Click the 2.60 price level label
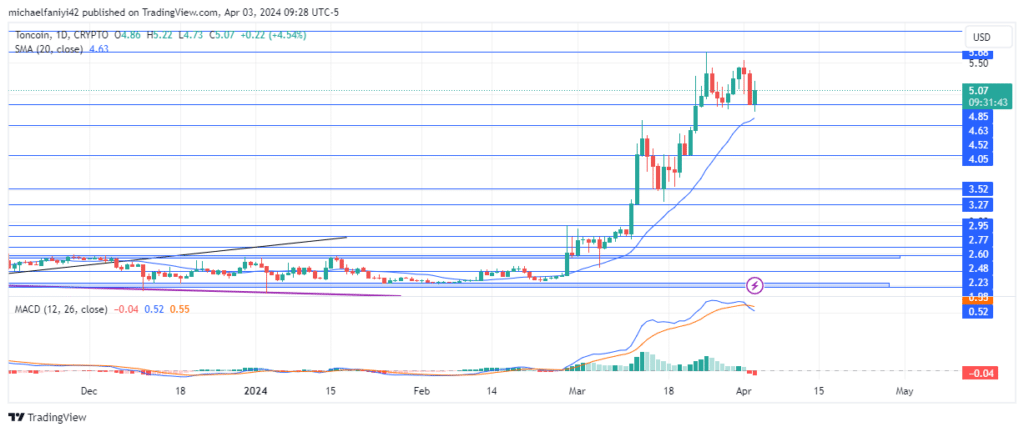Viewport: 1024px width, 432px height. pos(978,255)
